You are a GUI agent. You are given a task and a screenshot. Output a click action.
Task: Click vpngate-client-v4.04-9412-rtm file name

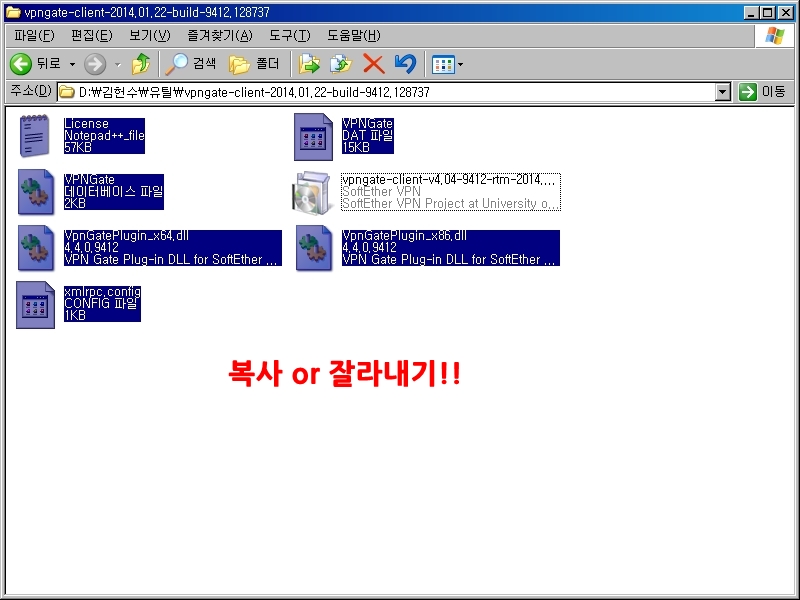pos(448,180)
